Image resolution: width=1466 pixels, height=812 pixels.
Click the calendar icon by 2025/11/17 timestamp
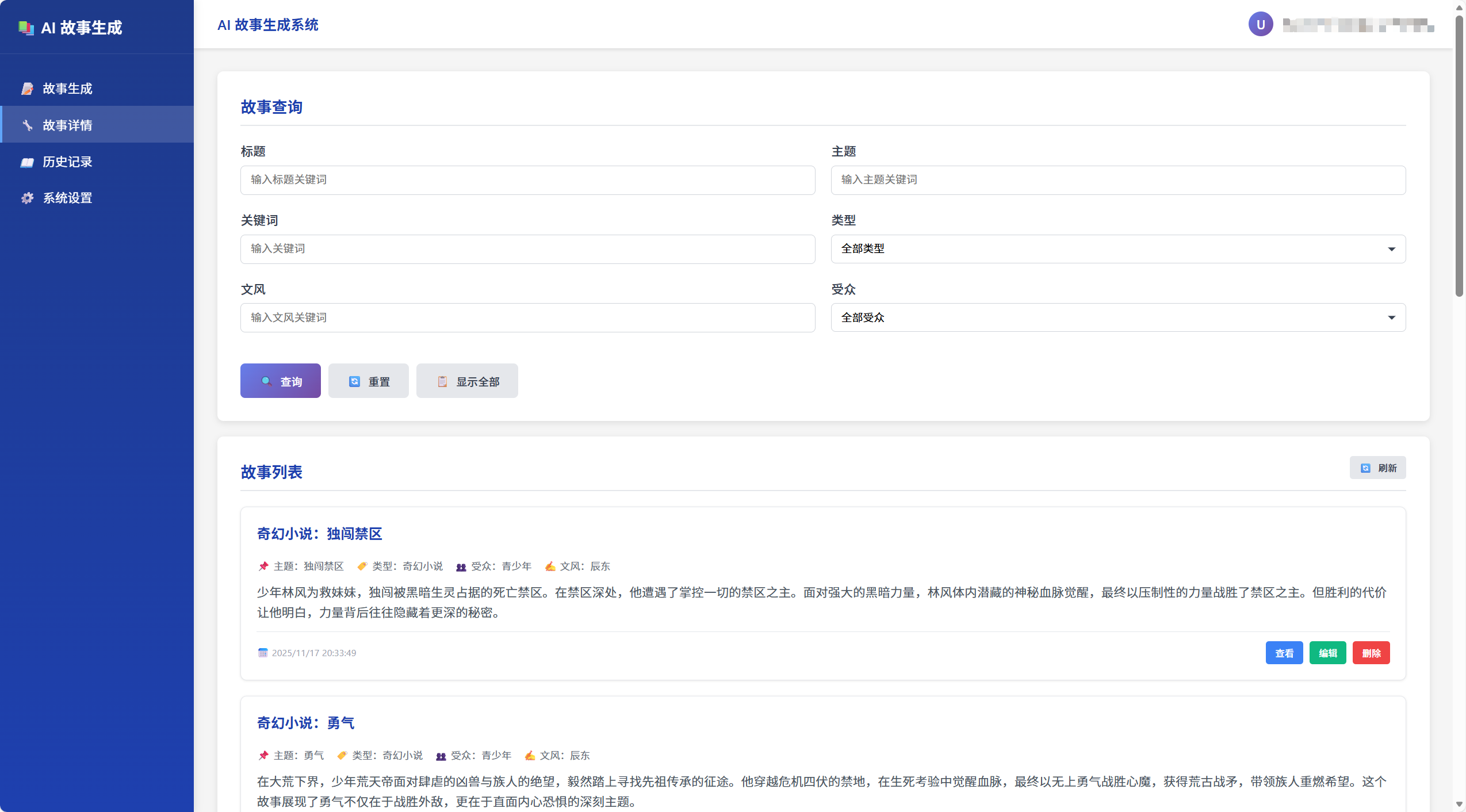(263, 653)
